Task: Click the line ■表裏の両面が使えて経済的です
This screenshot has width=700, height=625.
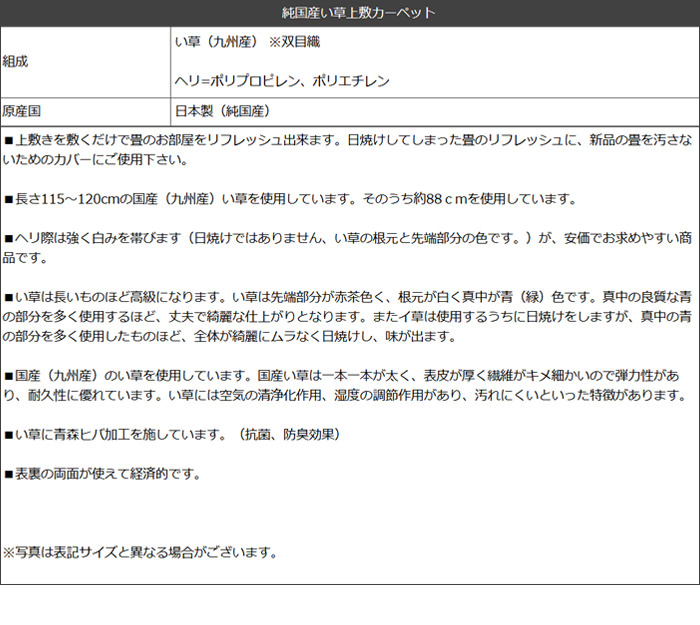Action: coord(103,474)
